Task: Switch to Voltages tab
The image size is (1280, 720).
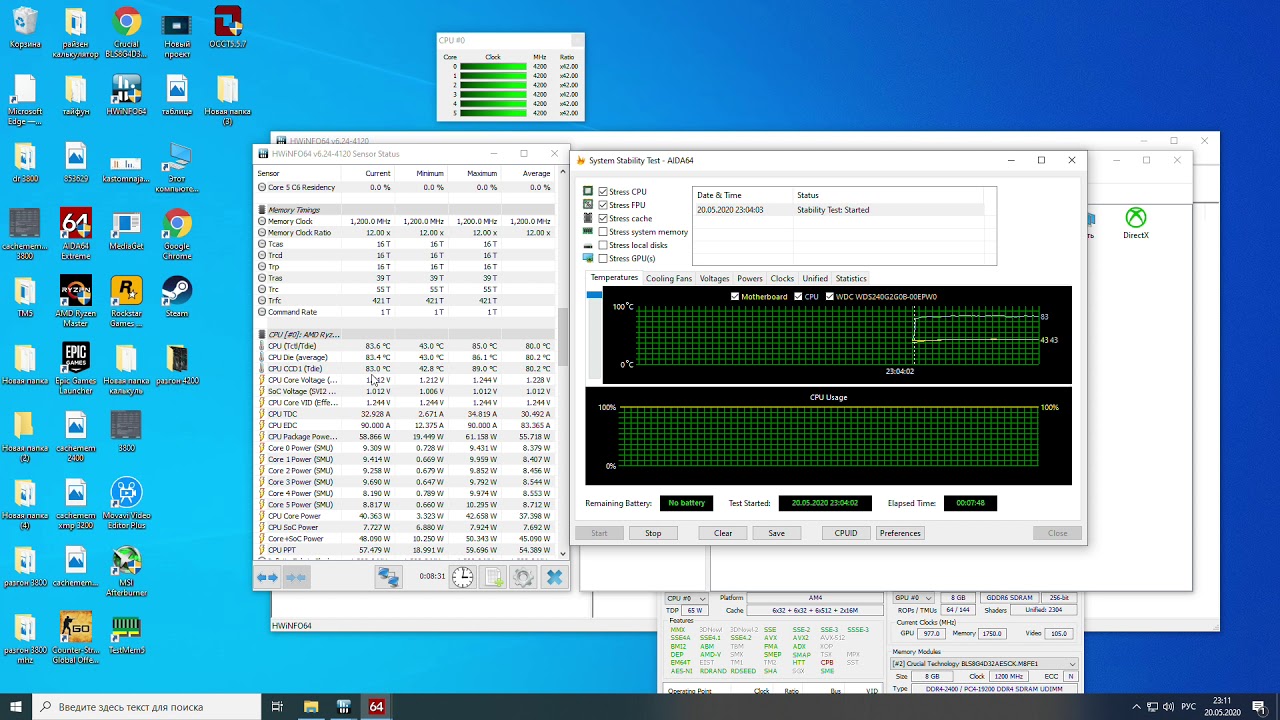Action: [x=714, y=279]
